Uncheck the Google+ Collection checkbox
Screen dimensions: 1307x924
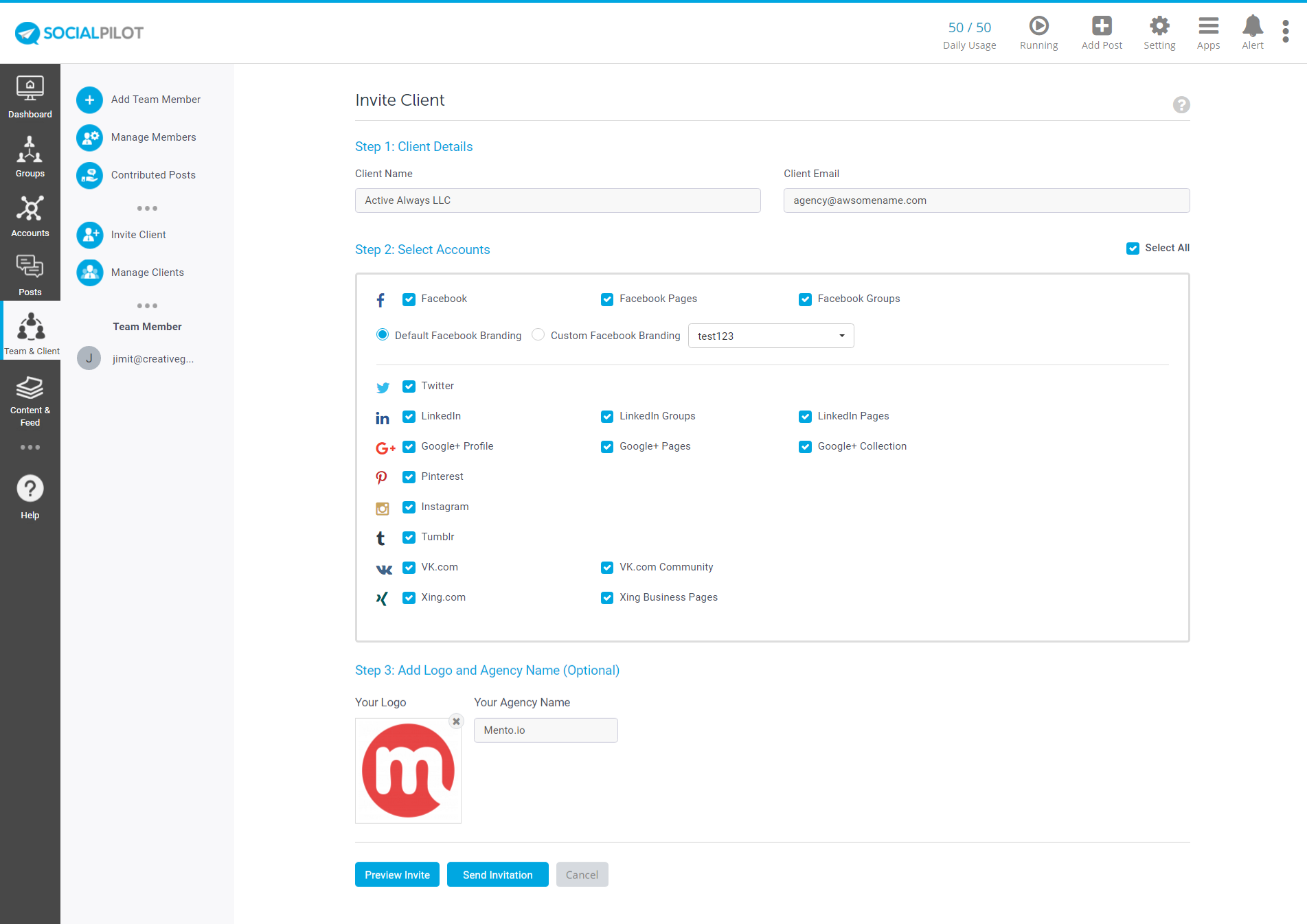(805, 447)
